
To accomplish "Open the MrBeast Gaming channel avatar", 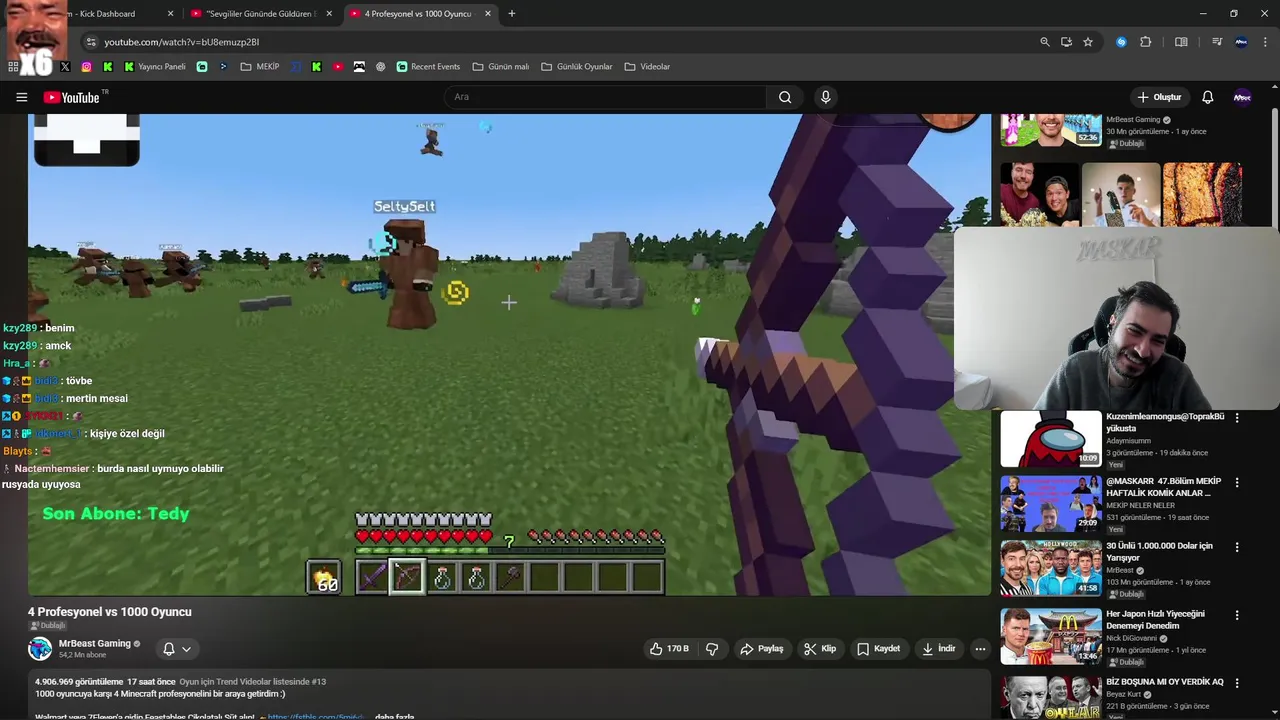I will click(40, 649).
